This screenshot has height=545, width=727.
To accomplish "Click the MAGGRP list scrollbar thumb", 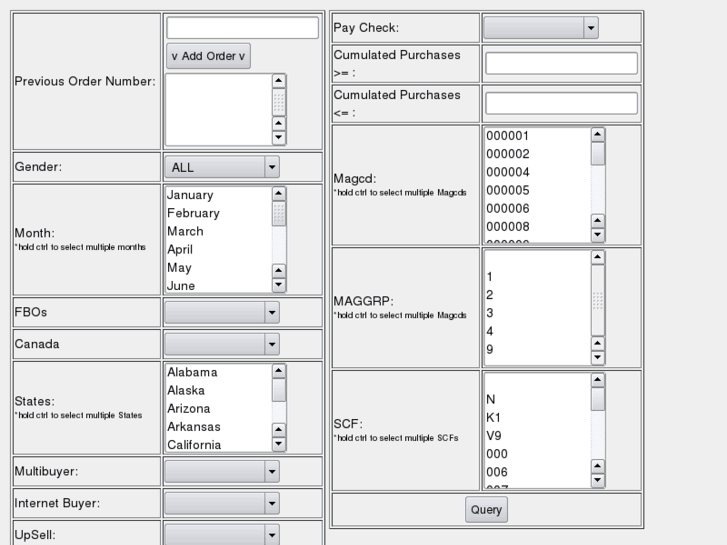I will (598, 301).
